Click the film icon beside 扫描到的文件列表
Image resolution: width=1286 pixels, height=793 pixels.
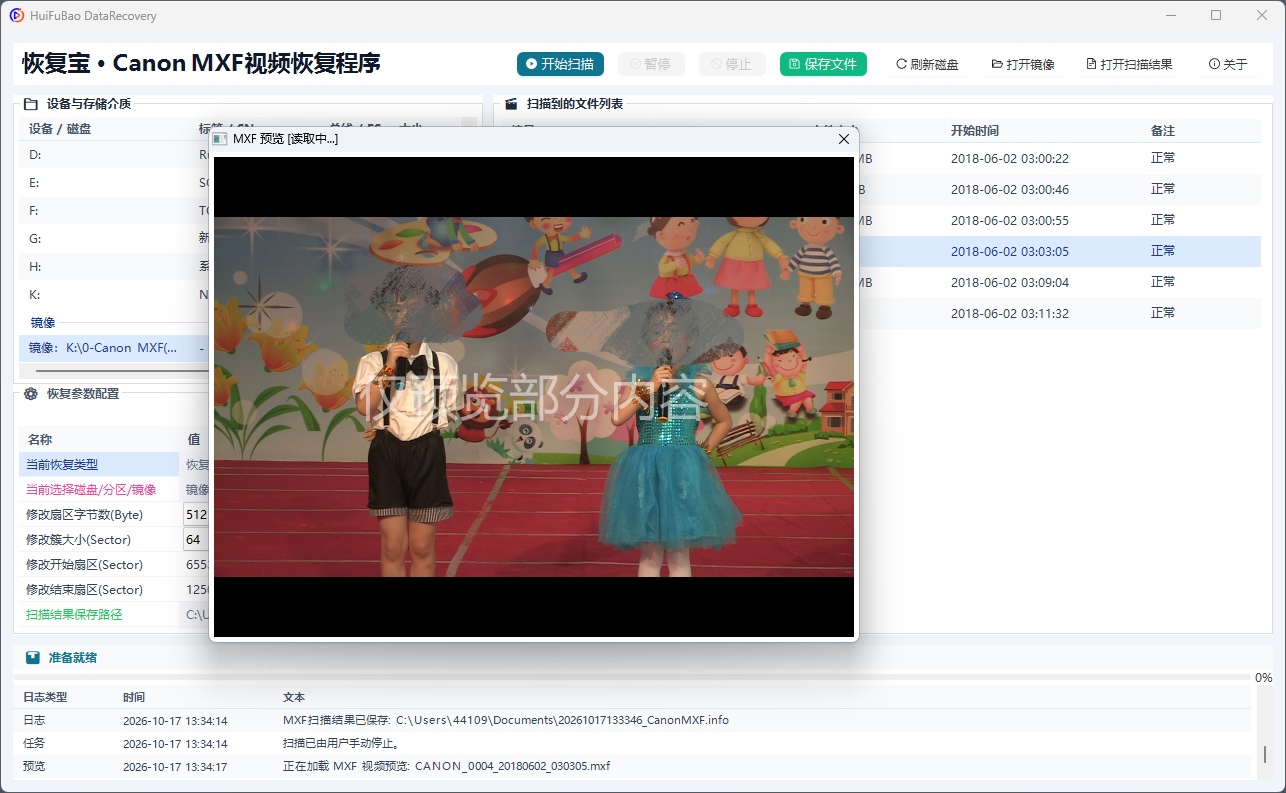[x=511, y=104]
